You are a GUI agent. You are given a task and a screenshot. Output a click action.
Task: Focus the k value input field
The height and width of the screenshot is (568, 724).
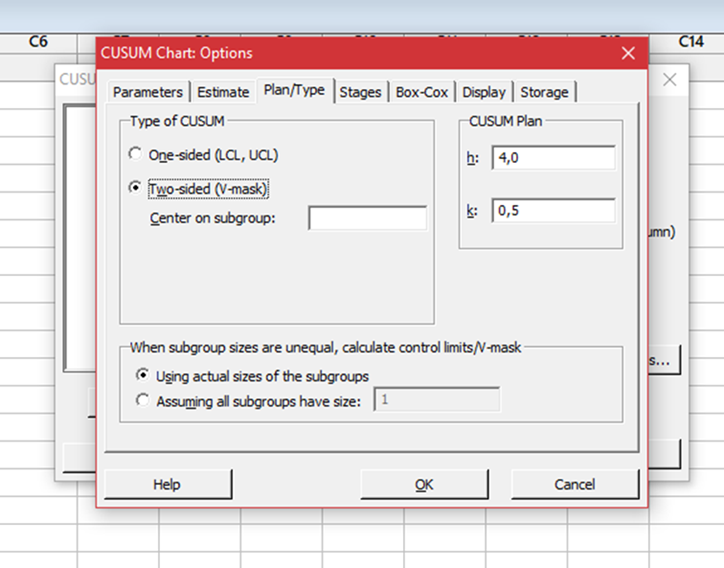click(x=553, y=211)
